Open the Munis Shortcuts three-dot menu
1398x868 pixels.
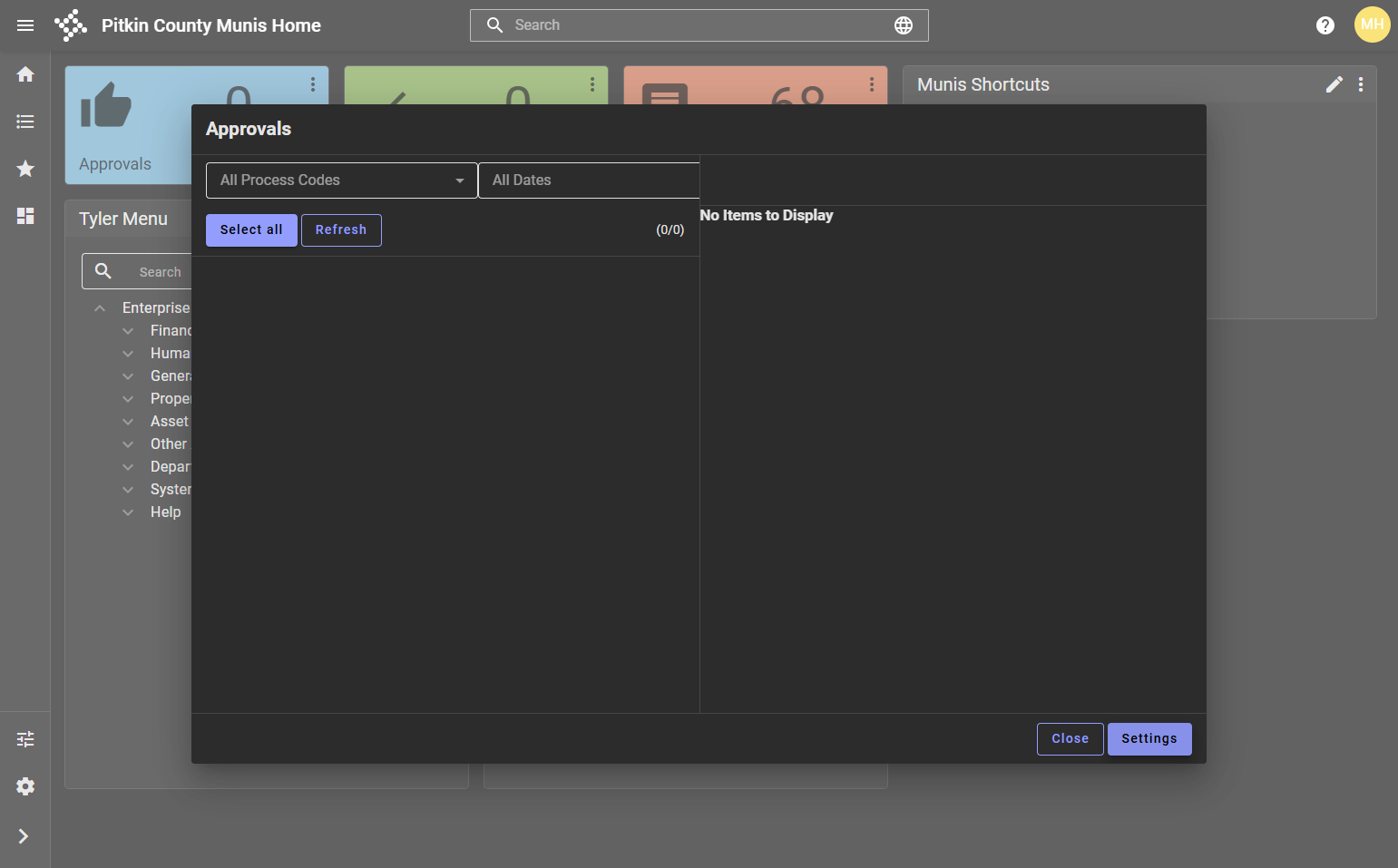pyautogui.click(x=1361, y=84)
